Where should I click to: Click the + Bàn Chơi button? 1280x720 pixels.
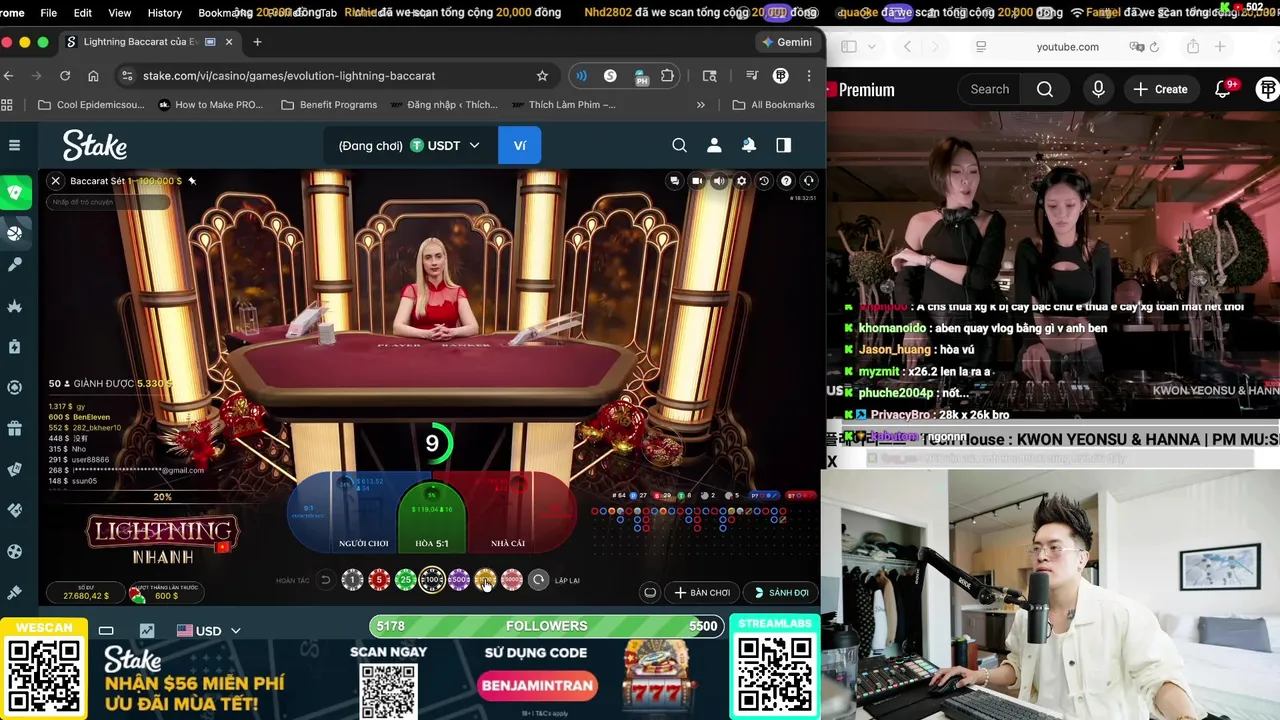[x=702, y=592]
